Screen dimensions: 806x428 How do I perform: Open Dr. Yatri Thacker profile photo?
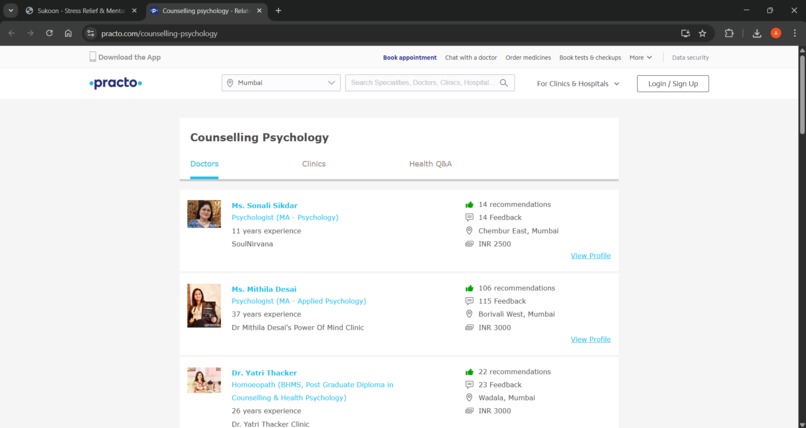pyautogui.click(x=204, y=380)
